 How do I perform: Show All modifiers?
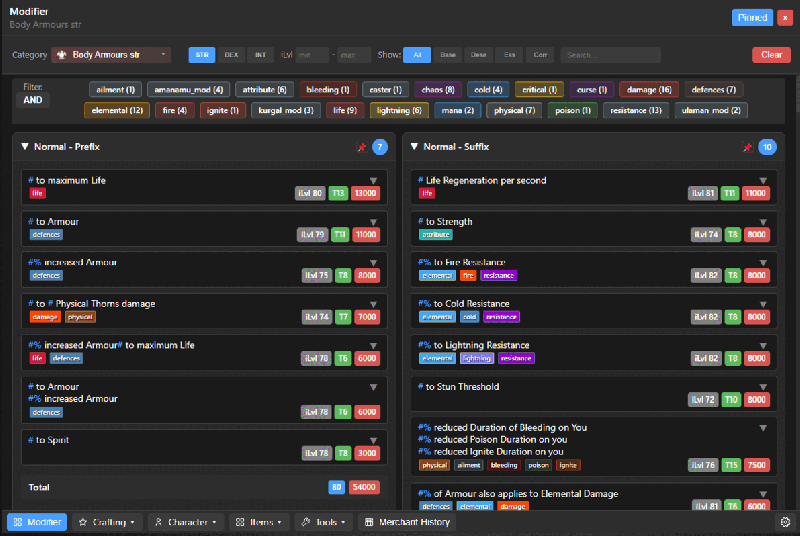(417, 55)
